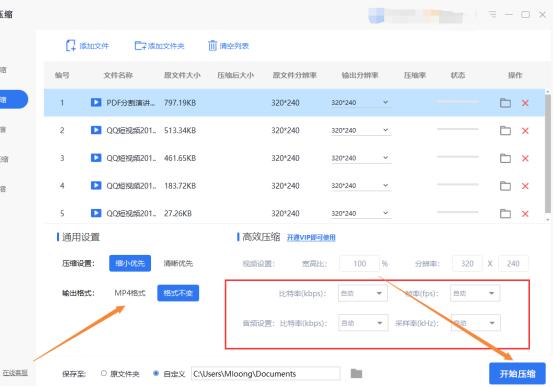Click the video icon in the 513.34KB row
The image size is (554, 387).
[96, 130]
